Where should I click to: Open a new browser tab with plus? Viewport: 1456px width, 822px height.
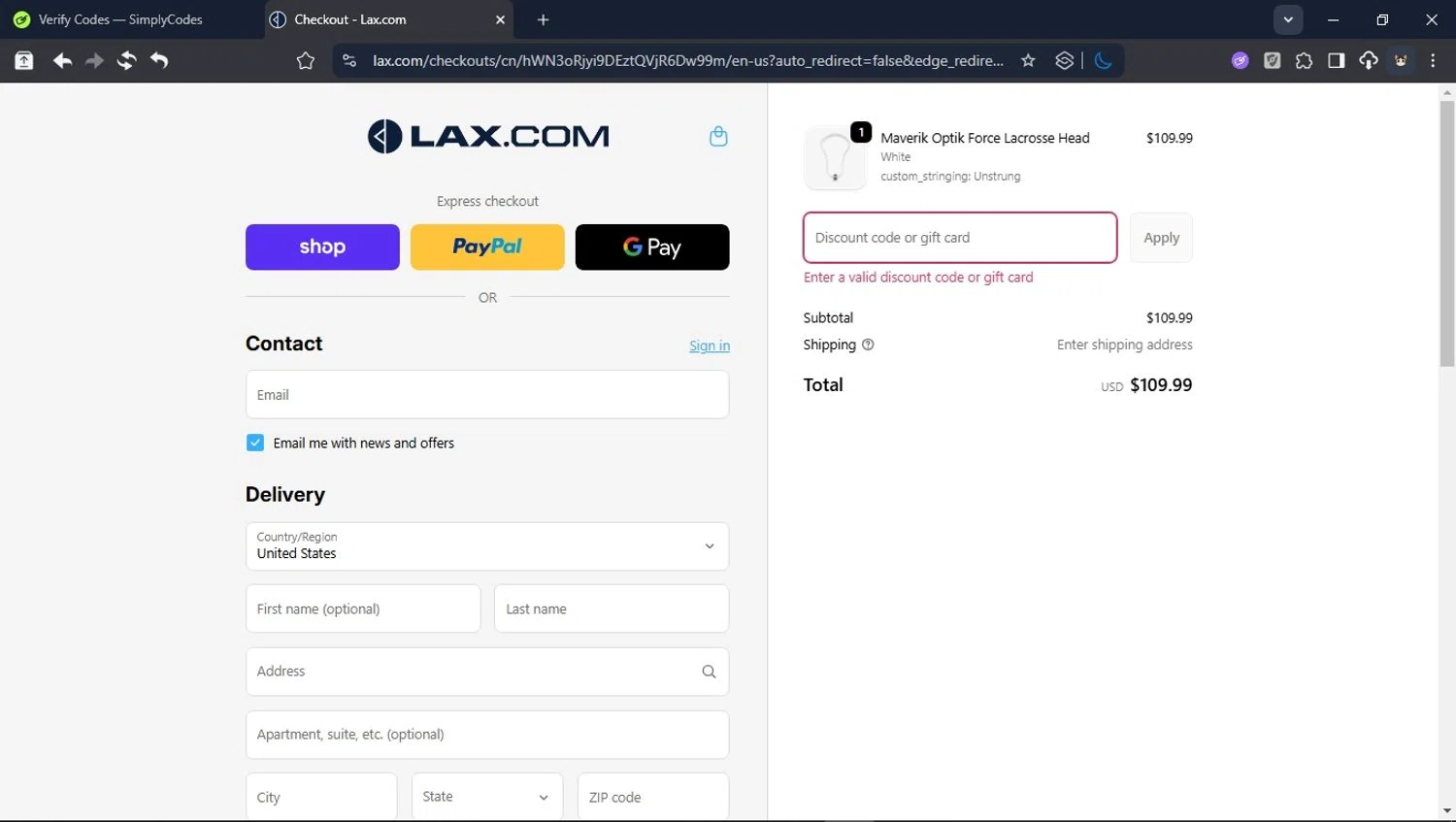click(543, 19)
